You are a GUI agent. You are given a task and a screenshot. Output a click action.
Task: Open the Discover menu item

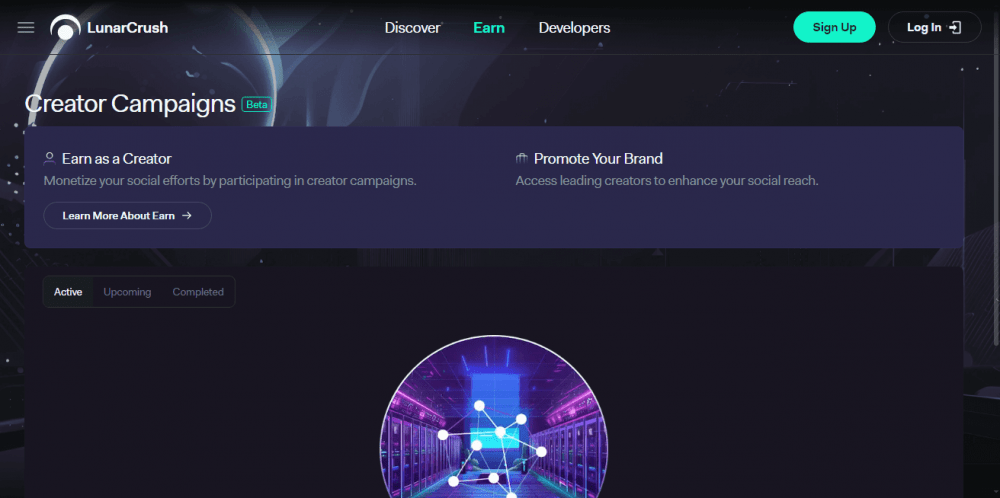coord(413,27)
